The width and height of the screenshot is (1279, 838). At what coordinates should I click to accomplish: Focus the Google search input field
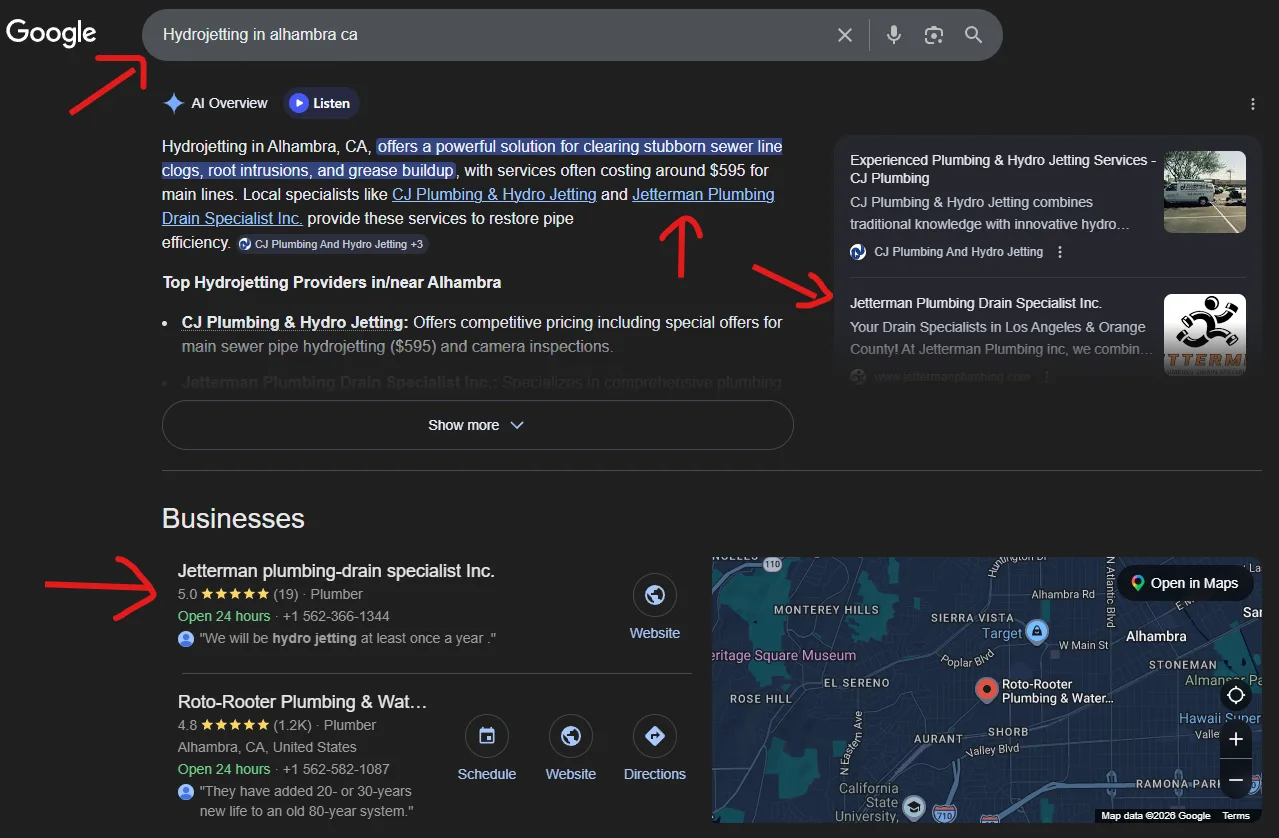pos(490,35)
